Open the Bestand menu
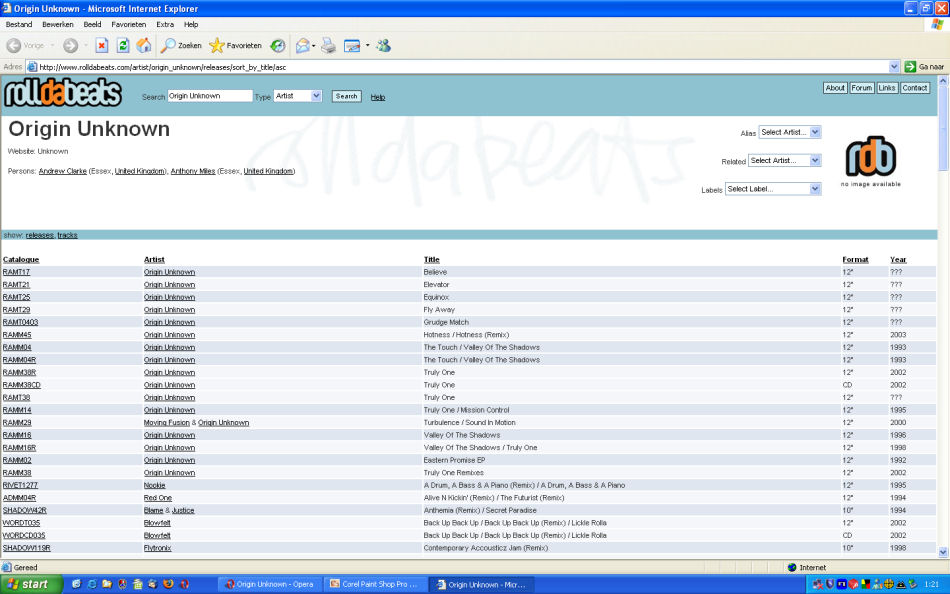This screenshot has width=950, height=594. coord(19,24)
